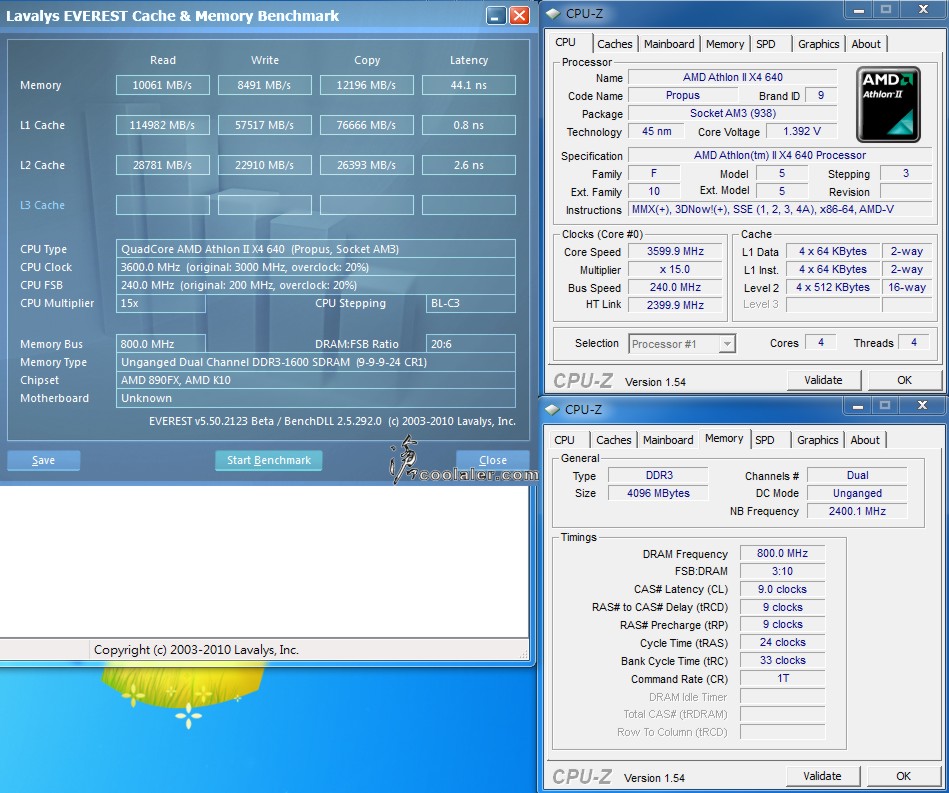Click the Multiplier x 15.0 value
Viewport: 949px width, 793px height.
[675, 269]
